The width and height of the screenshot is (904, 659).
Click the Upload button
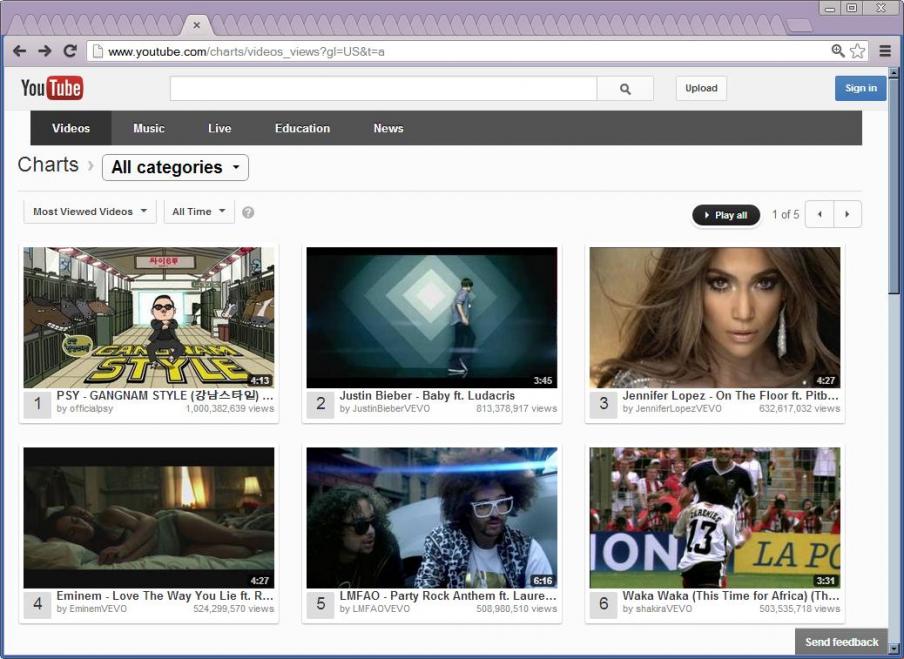click(x=701, y=88)
